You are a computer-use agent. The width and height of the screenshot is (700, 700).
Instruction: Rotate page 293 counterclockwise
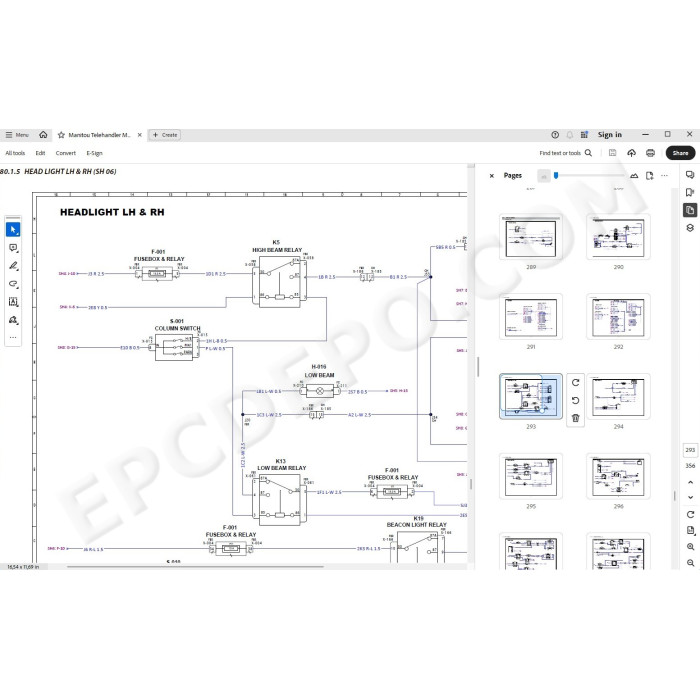click(x=575, y=400)
